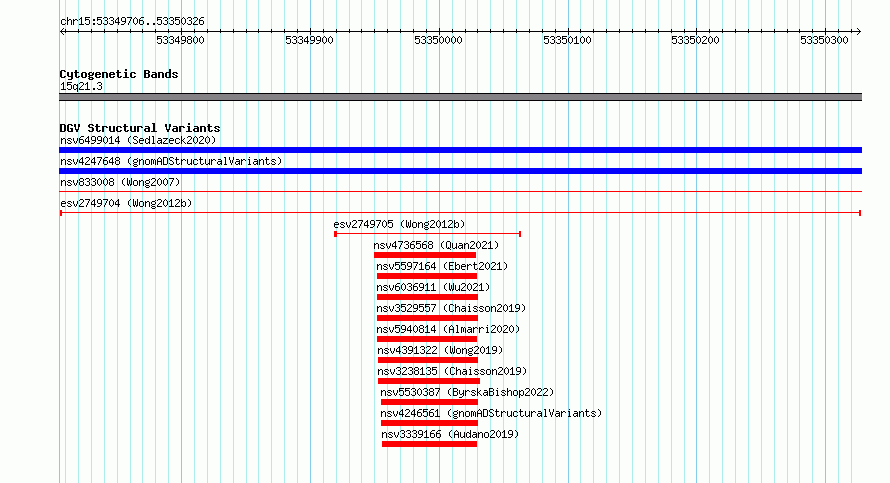
Task: Click the red bar under nsv3529557
Action: pyautogui.click(x=427, y=318)
